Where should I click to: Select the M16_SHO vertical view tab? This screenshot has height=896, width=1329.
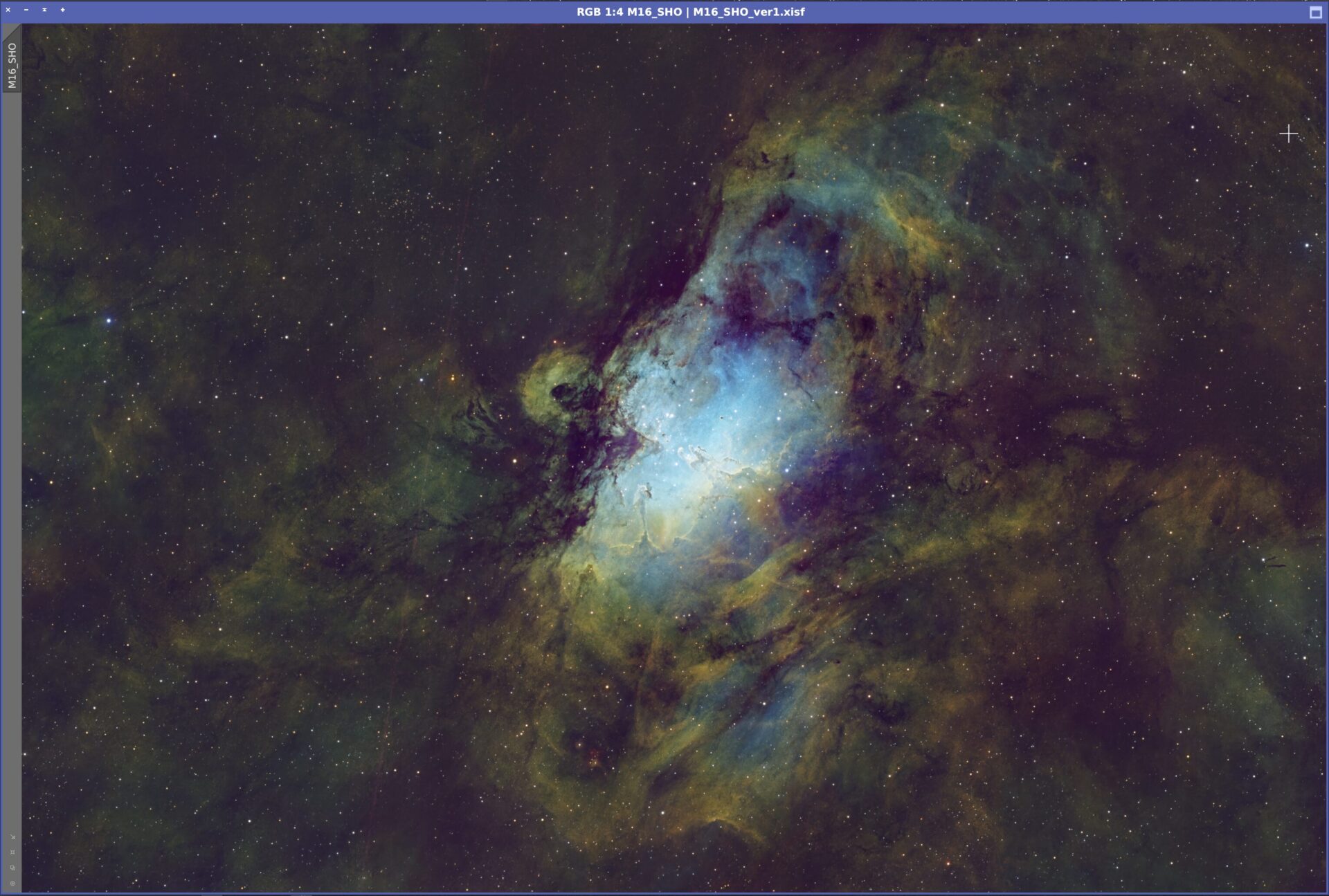[x=12, y=65]
